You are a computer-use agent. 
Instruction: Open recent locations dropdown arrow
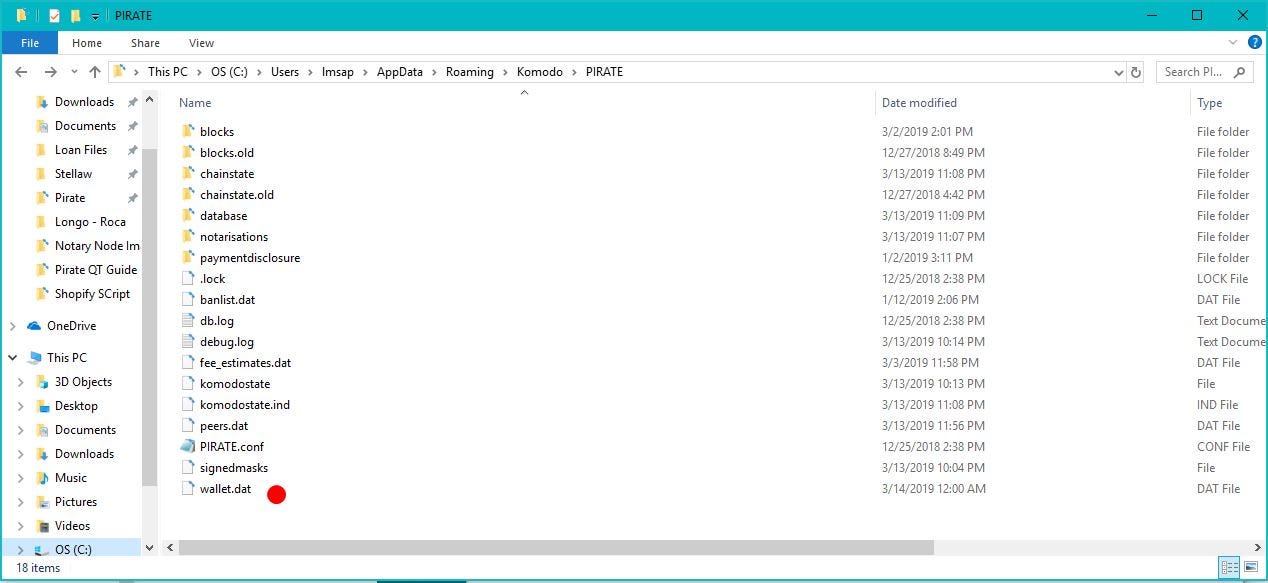click(x=75, y=72)
